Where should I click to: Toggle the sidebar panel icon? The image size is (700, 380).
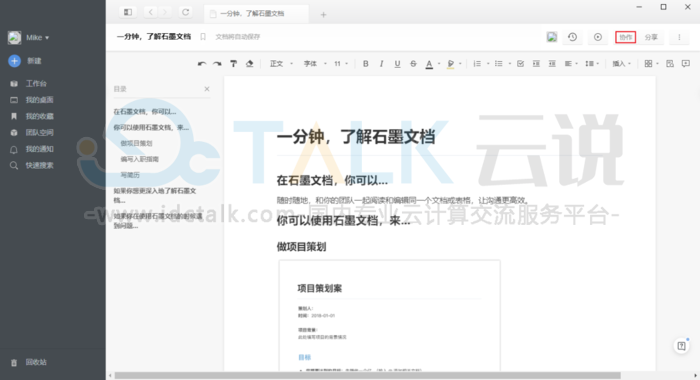tap(128, 12)
